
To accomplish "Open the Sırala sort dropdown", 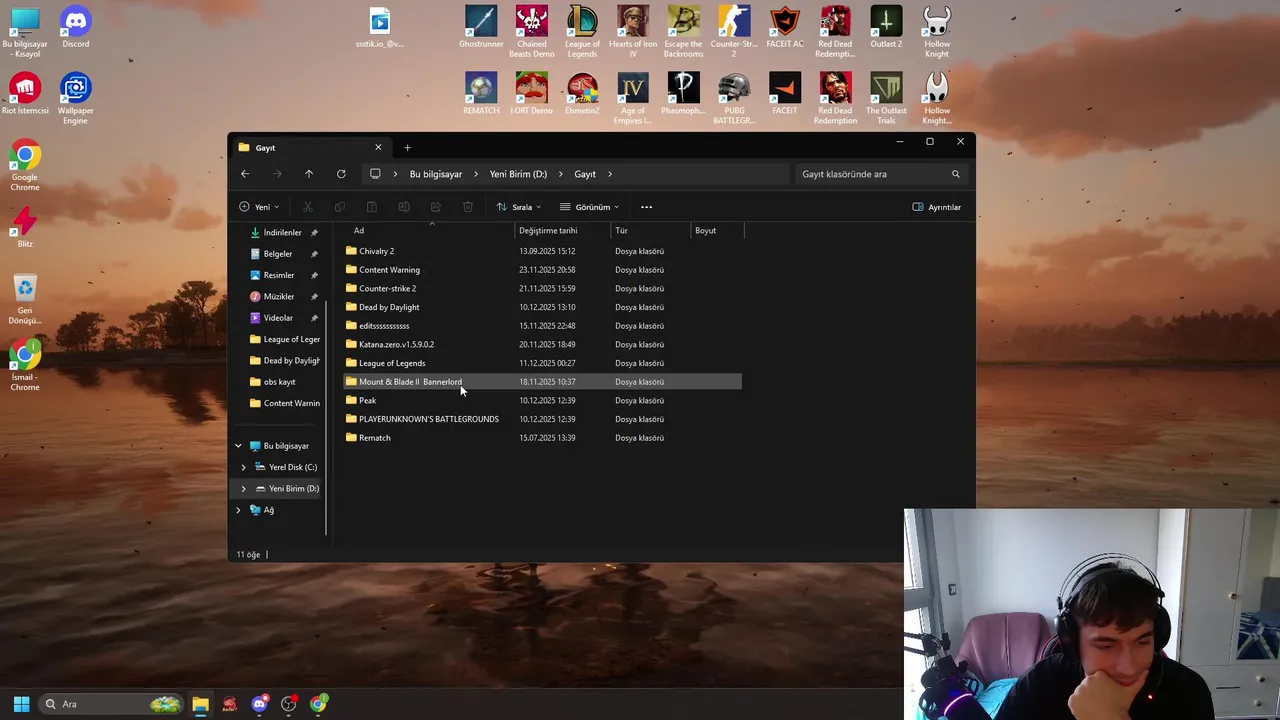I will click(519, 207).
